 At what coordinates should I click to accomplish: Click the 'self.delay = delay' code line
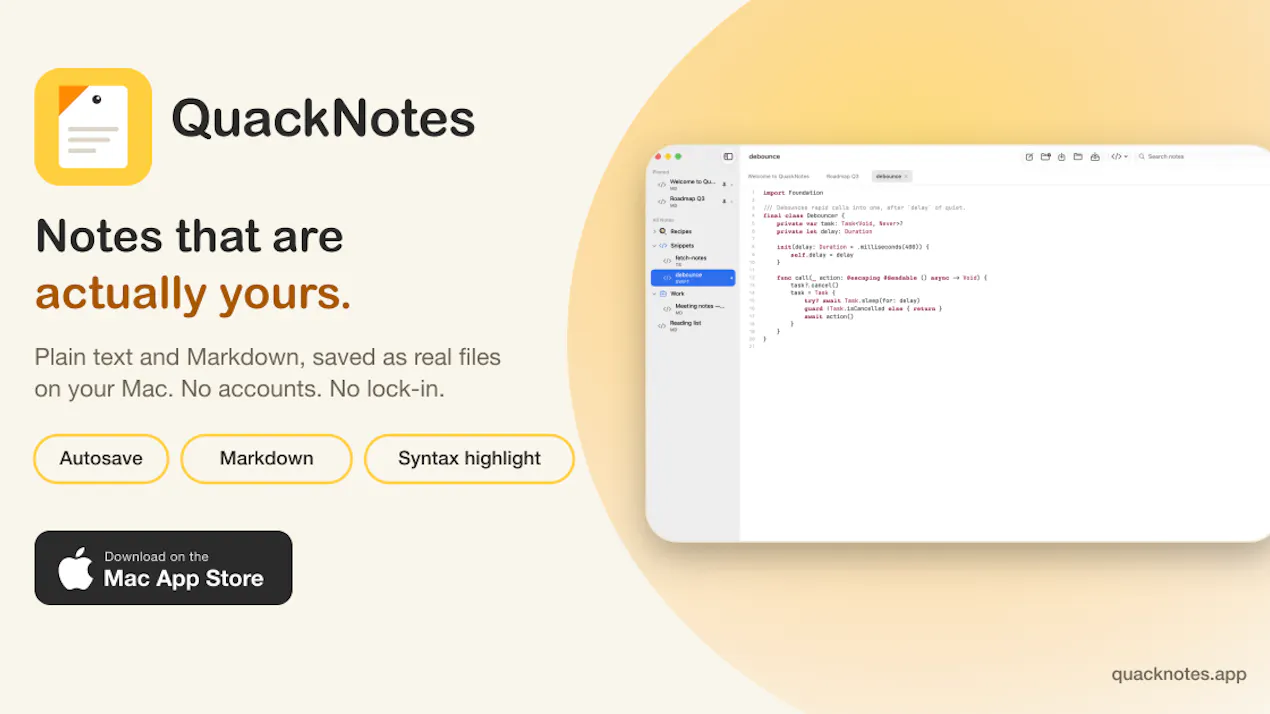[822, 254]
